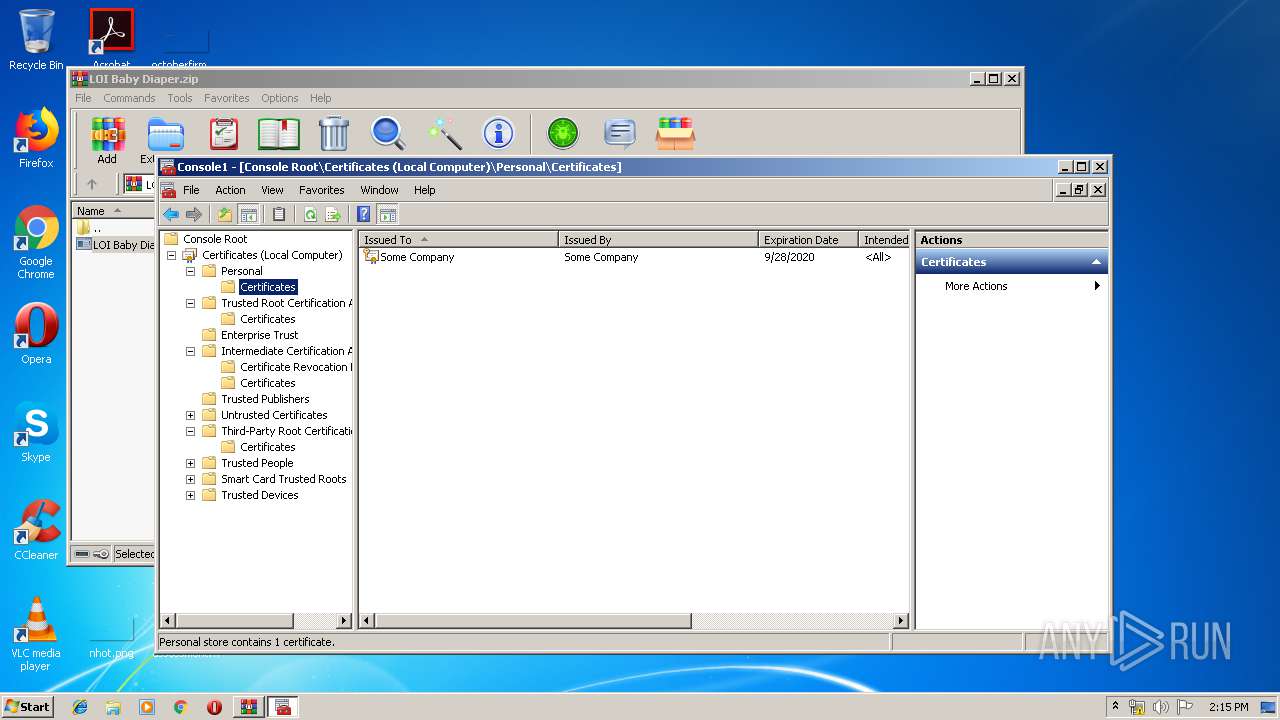Image resolution: width=1280 pixels, height=720 pixels.
Task: Open CCleaner desktop shortcut
Action: pos(36,531)
